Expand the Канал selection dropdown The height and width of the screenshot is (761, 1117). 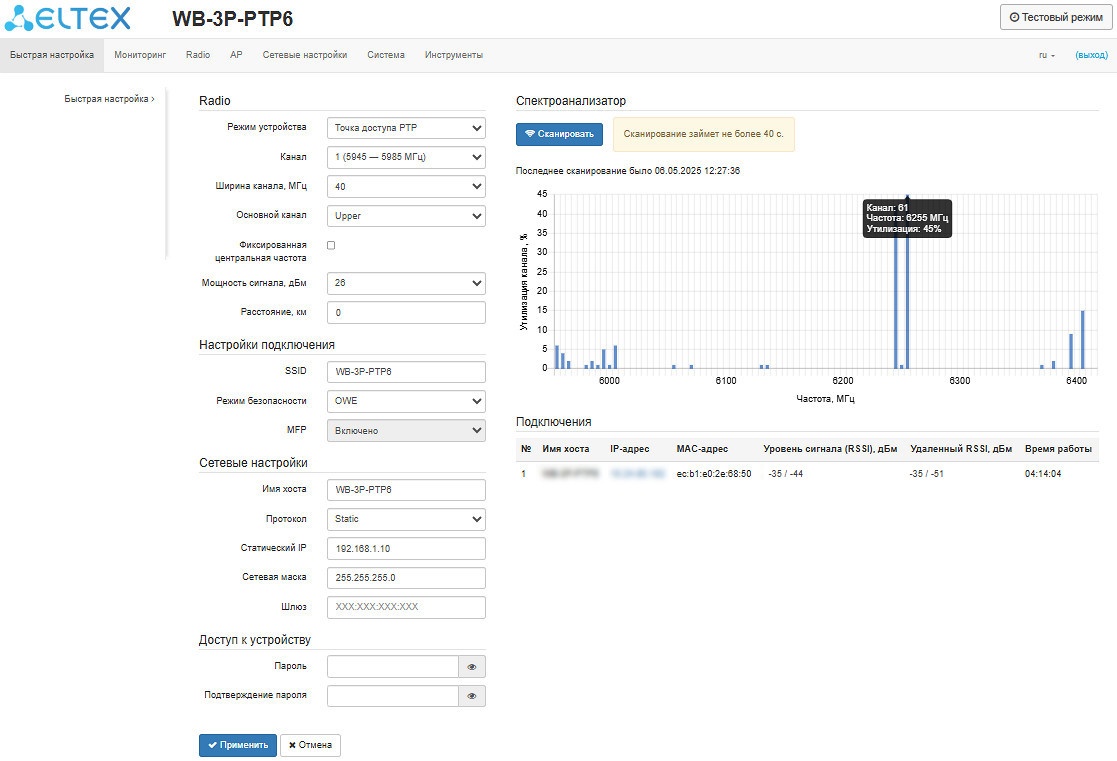pos(405,157)
